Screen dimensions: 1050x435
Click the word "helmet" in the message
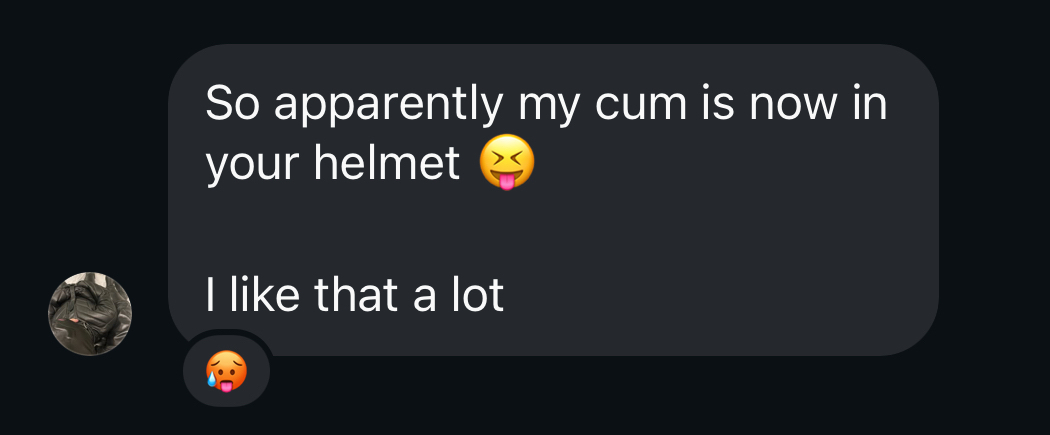(387, 162)
